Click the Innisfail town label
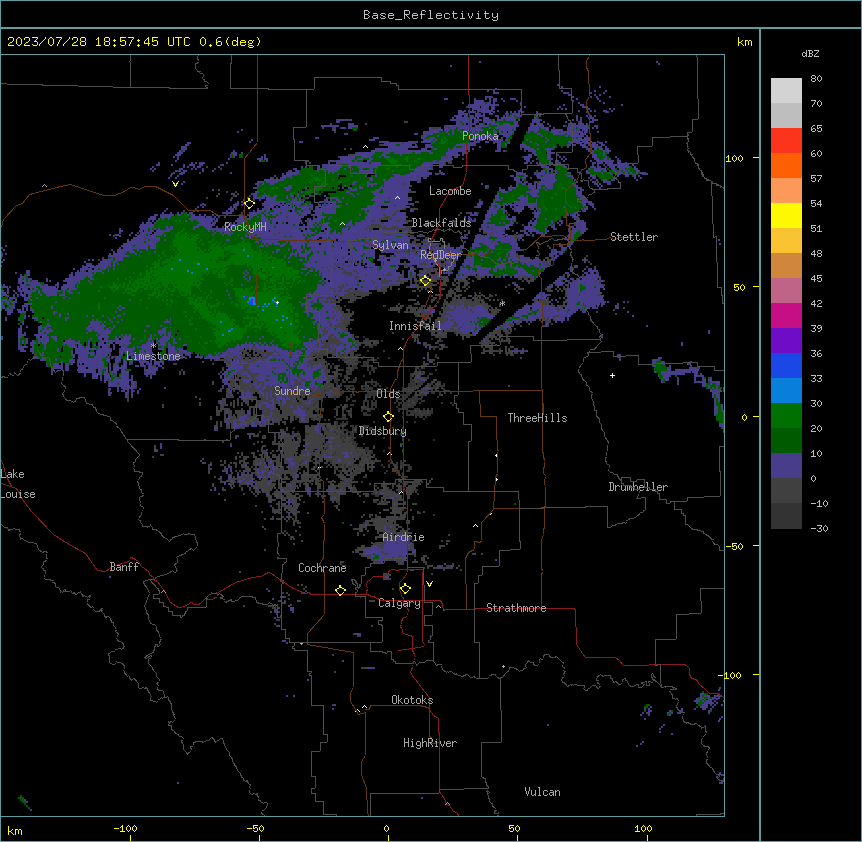This screenshot has width=862, height=842. pos(415,326)
